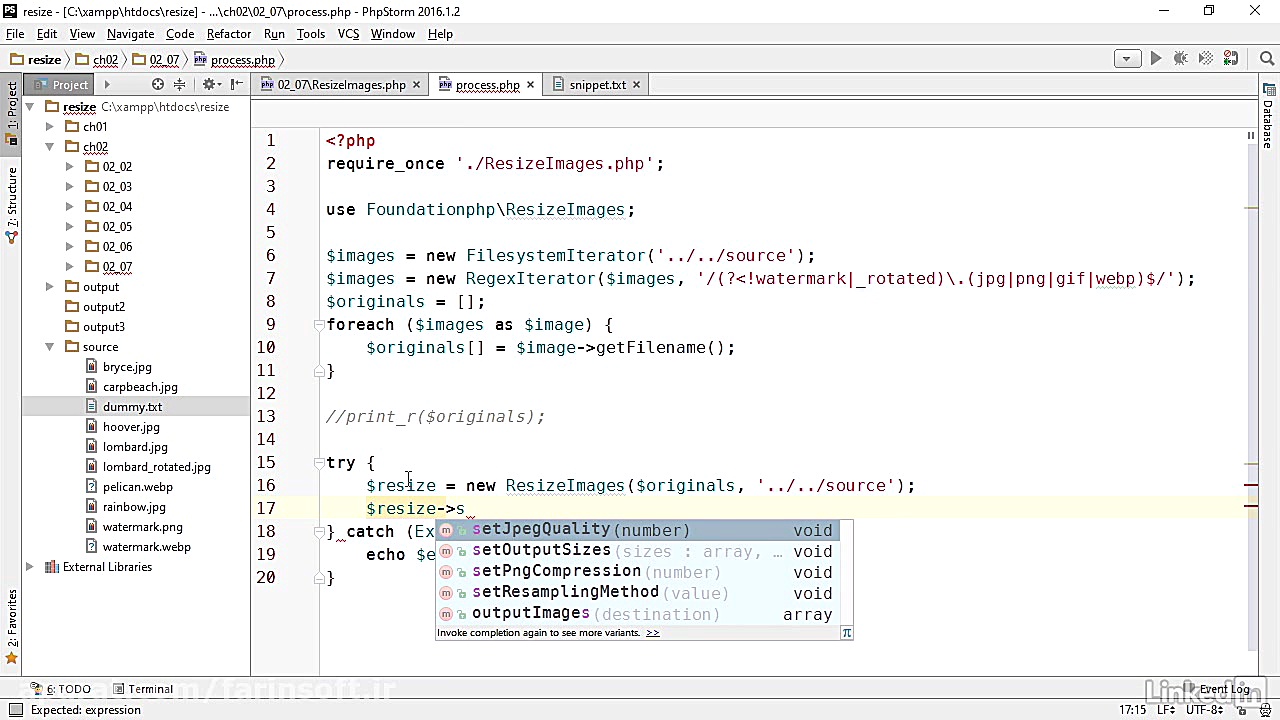Expand the ch01 folder
This screenshot has width=1280, height=720.
(49, 127)
